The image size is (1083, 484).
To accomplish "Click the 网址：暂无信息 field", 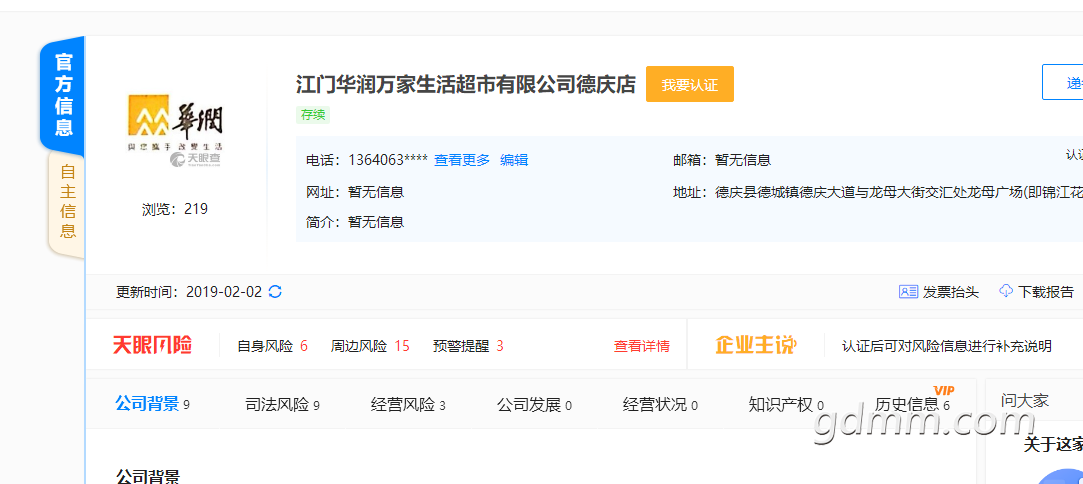I will pos(355,192).
